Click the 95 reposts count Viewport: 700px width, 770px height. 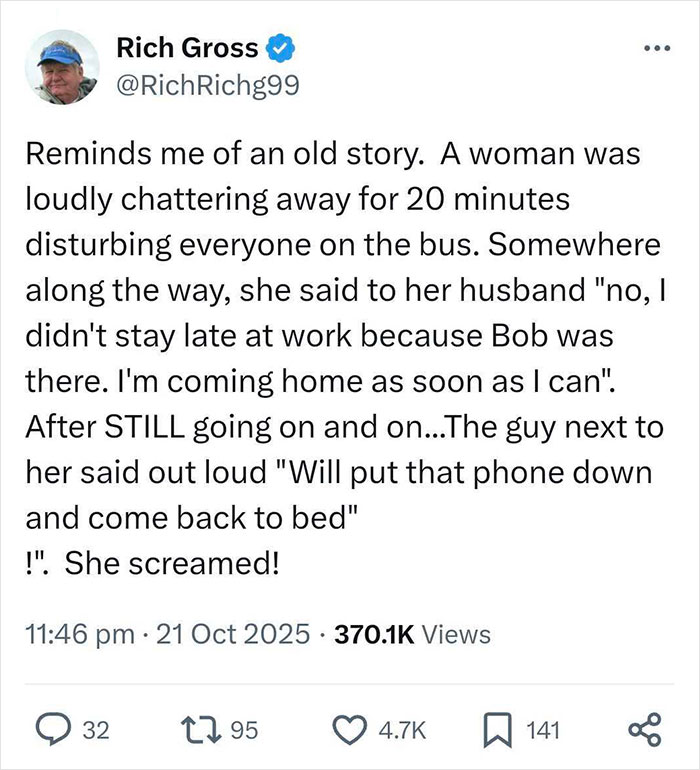coord(245,731)
